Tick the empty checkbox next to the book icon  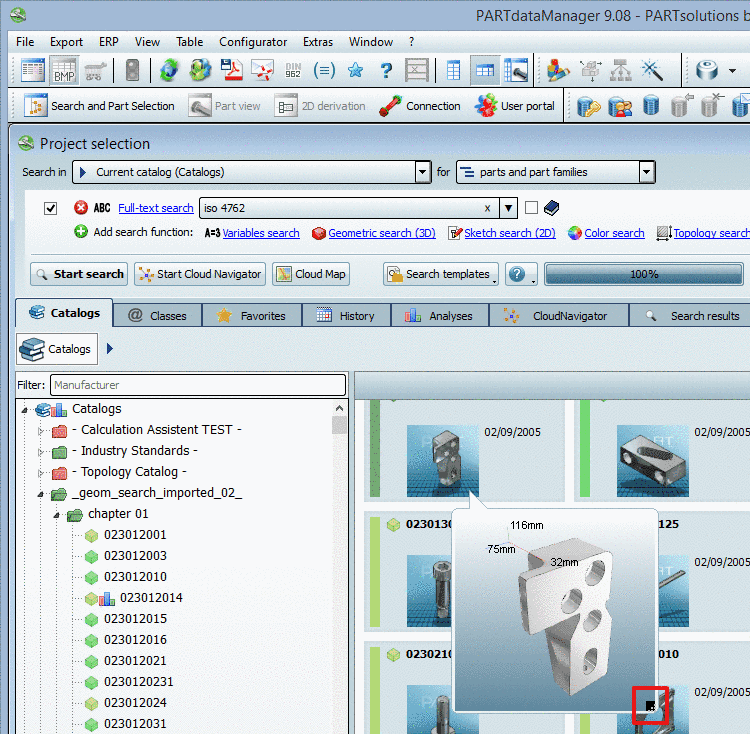(x=531, y=208)
